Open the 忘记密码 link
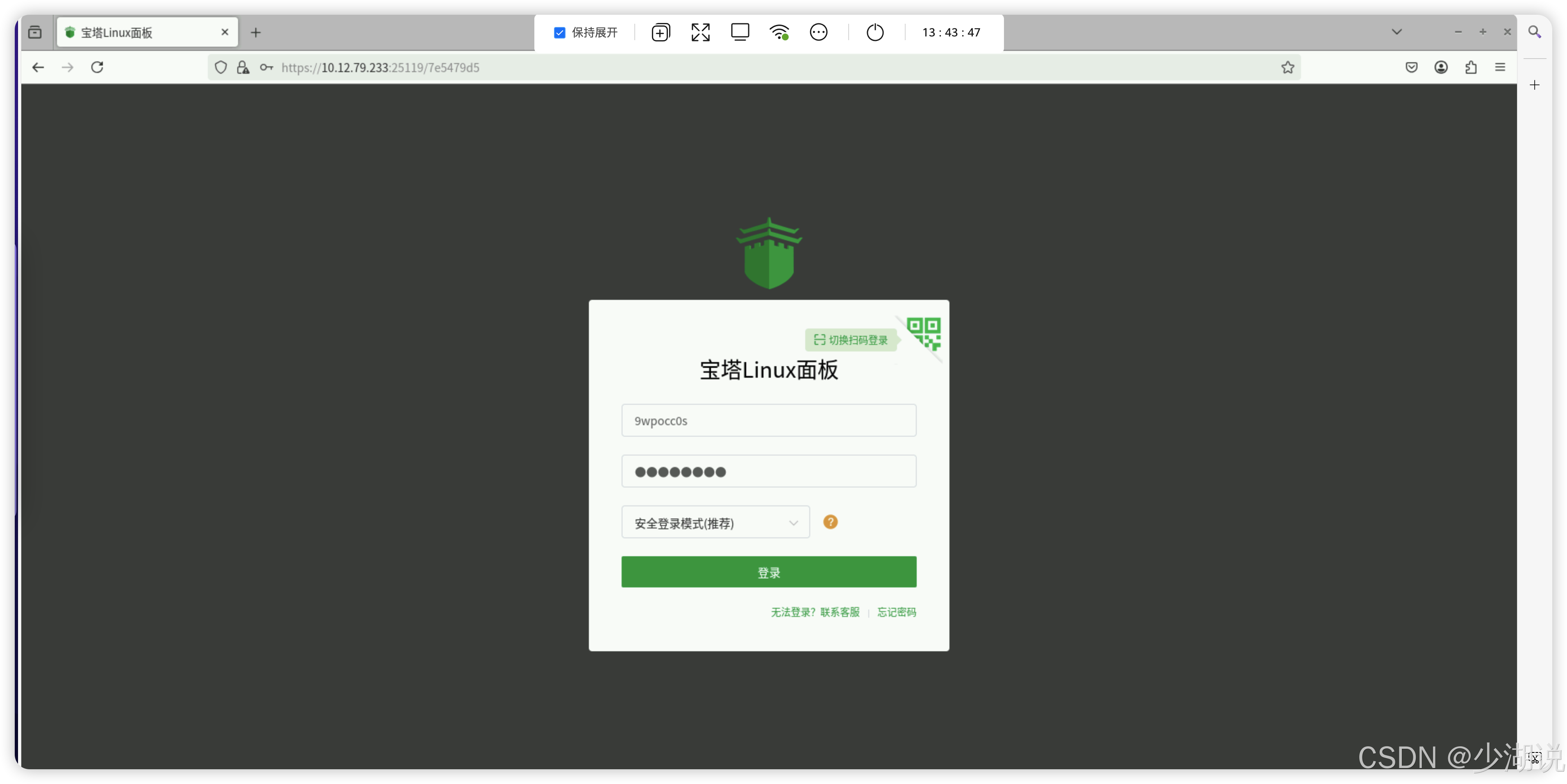This screenshot has width=1567, height=784. coord(896,612)
